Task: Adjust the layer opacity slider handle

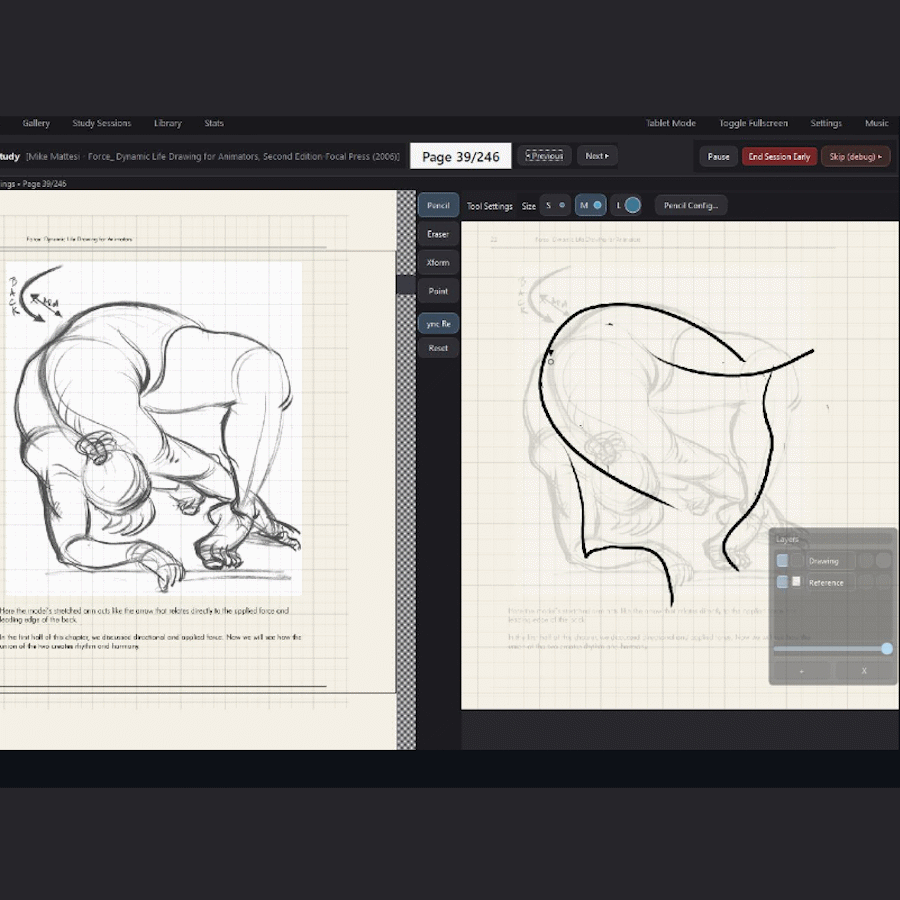Action: pyautogui.click(x=887, y=649)
